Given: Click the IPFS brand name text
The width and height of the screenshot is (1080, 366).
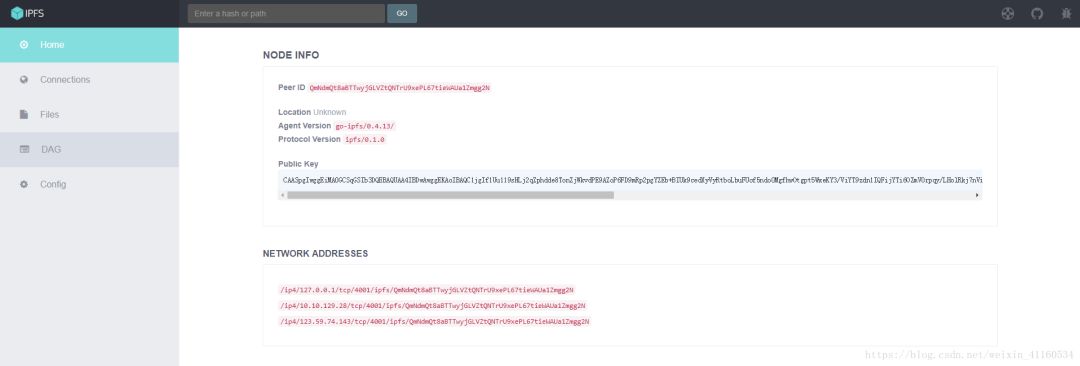Looking at the screenshot, I should (34, 13).
